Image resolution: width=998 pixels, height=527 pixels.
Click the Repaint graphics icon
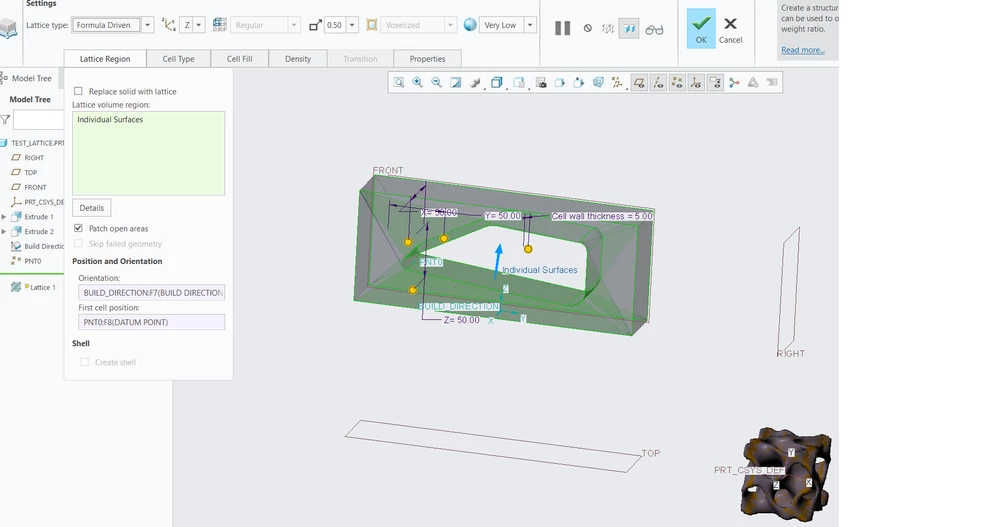456,83
